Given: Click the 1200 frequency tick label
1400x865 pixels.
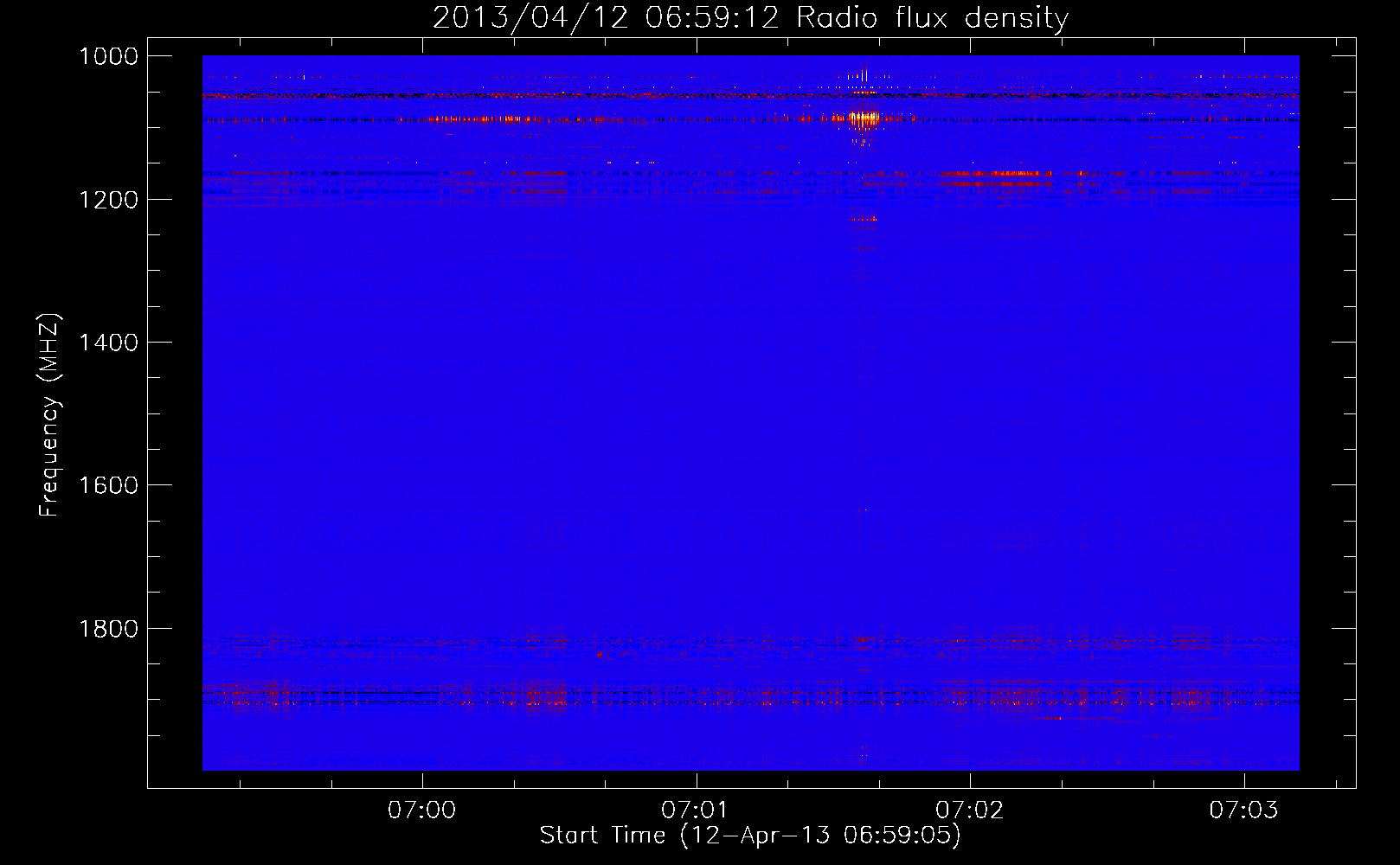Looking at the screenshot, I should pyautogui.click(x=108, y=200).
